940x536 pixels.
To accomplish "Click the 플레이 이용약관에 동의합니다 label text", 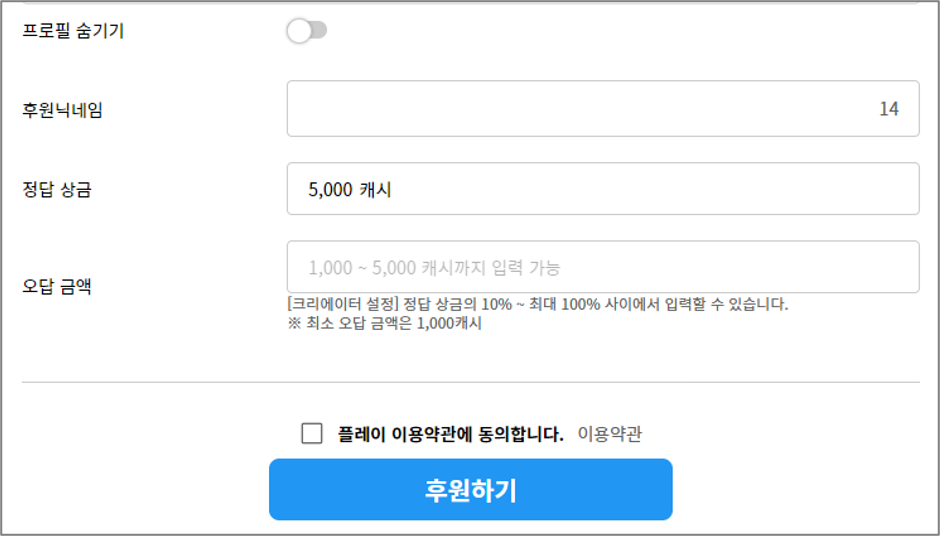I will pos(451,433).
